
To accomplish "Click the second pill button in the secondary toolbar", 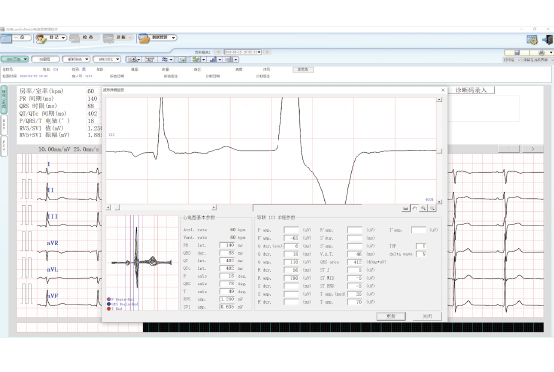I will click(45, 59).
